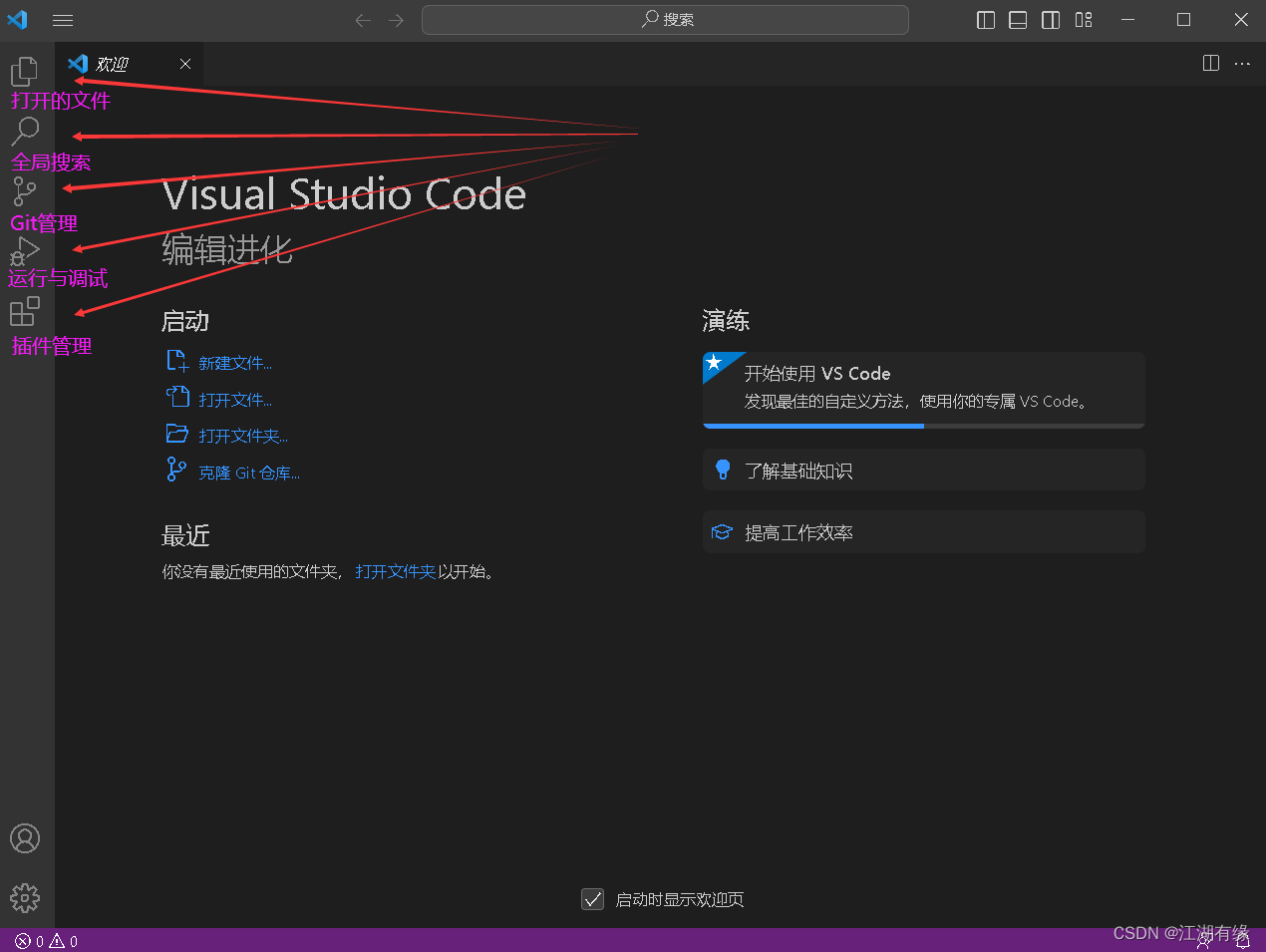Toggle the 启动时显示欢迎页 checkbox

pyautogui.click(x=593, y=899)
